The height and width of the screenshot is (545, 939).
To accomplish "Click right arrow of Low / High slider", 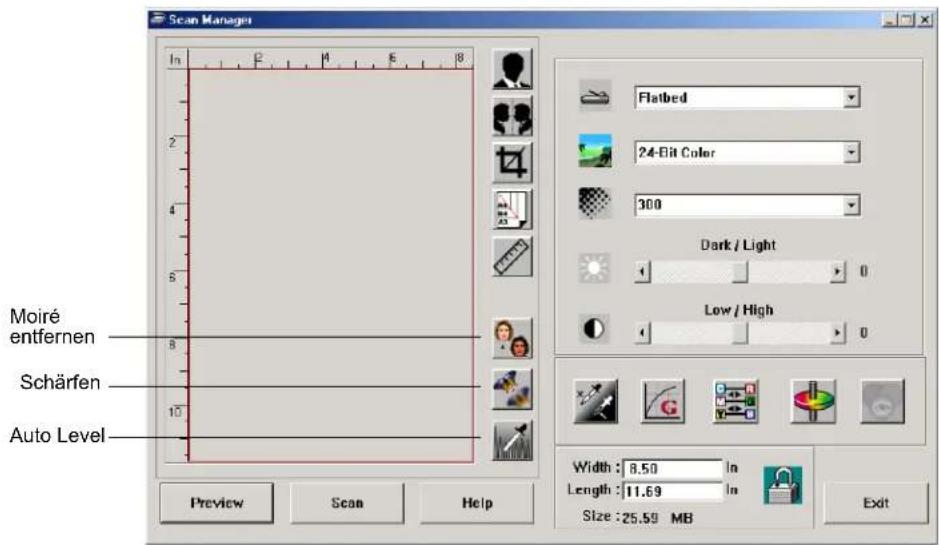I will [x=837, y=333].
